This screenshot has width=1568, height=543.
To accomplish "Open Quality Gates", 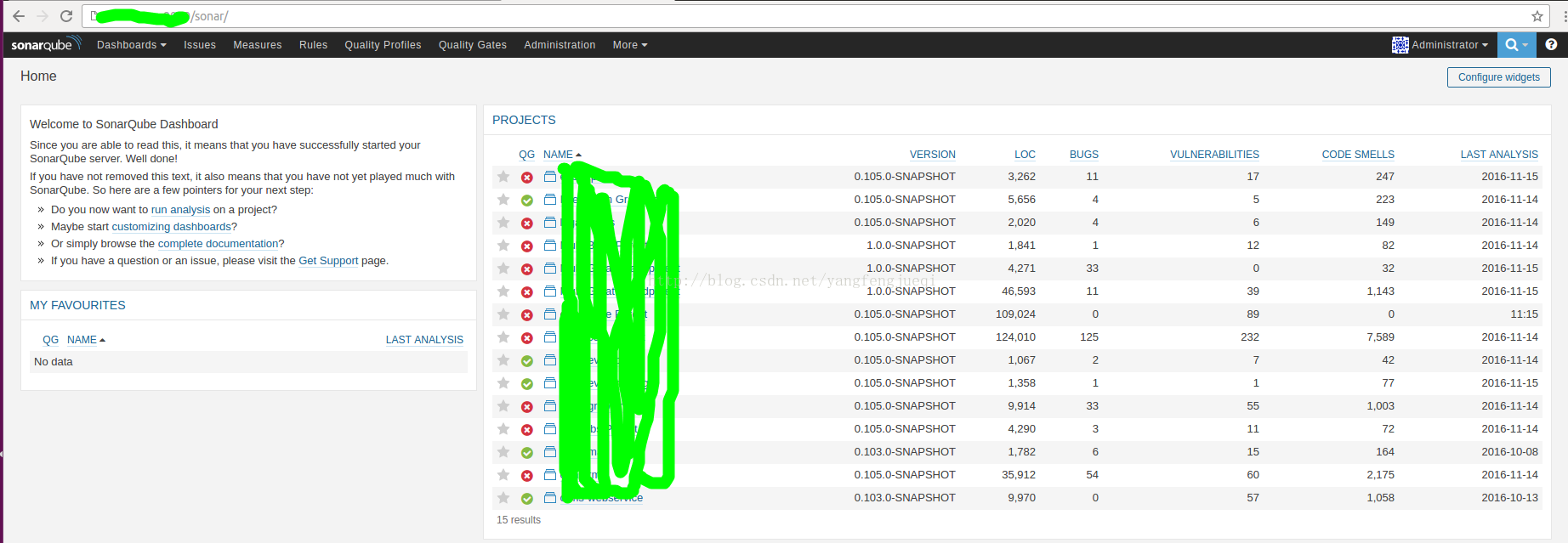I will (473, 45).
